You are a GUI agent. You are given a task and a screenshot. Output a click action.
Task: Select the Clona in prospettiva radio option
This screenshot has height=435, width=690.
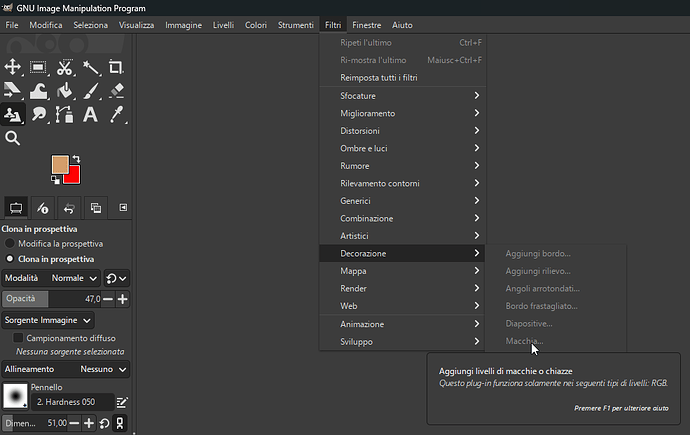tap(10, 258)
